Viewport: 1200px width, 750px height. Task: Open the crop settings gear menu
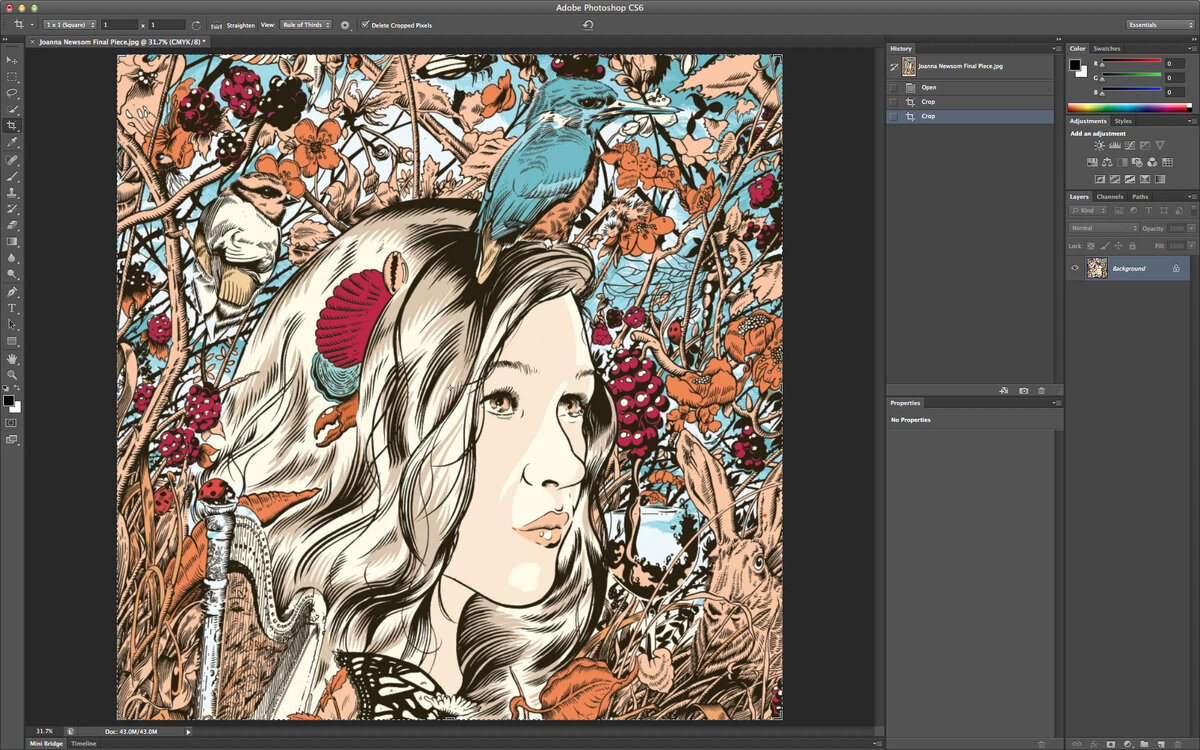click(345, 25)
